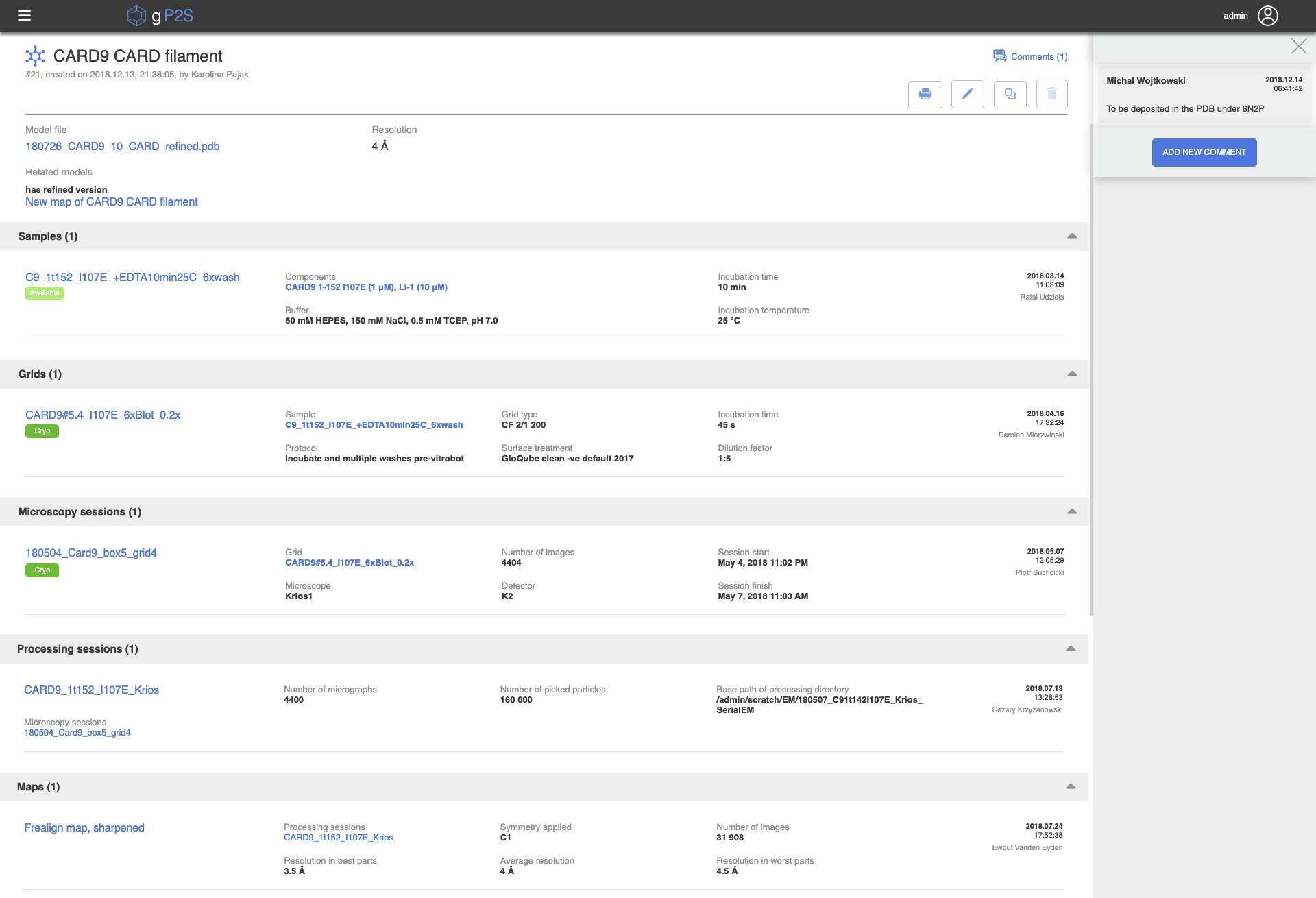Collapse the Samples section
The image size is (1316, 898).
pyautogui.click(x=1072, y=236)
